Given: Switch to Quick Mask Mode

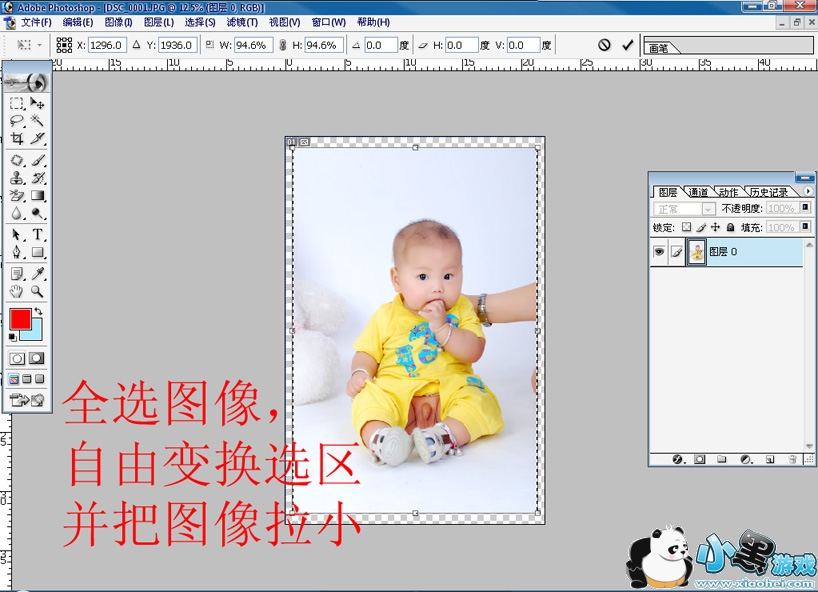Looking at the screenshot, I should [x=37, y=358].
